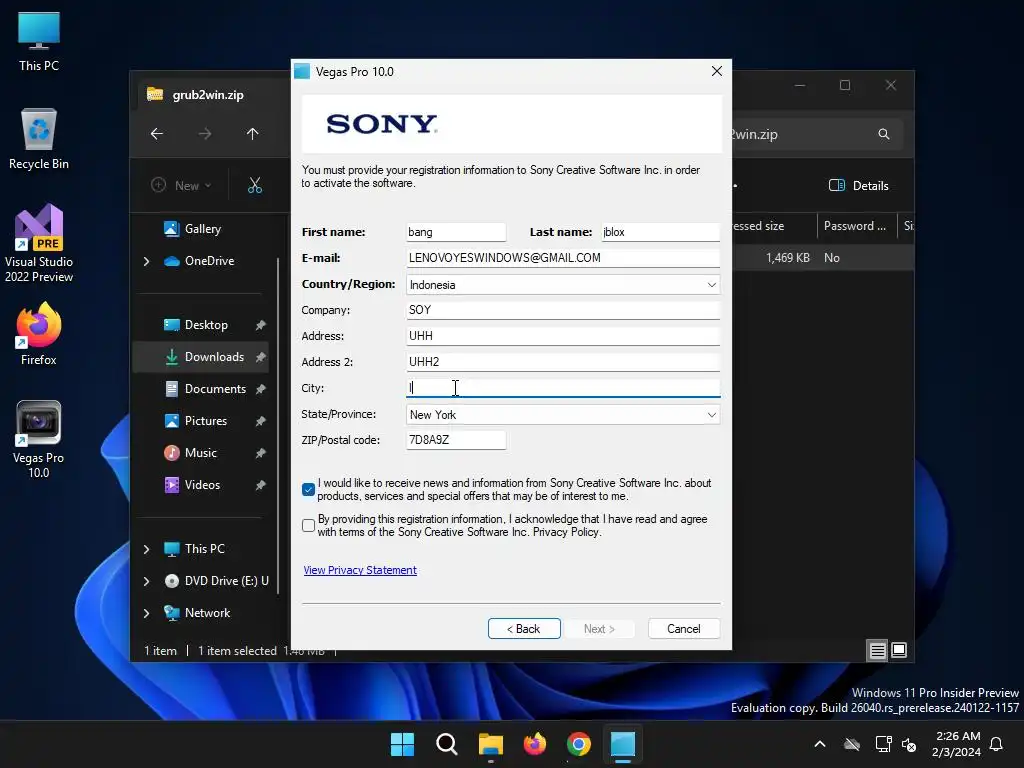
Task: Open taskbar Search
Action: tap(447, 744)
